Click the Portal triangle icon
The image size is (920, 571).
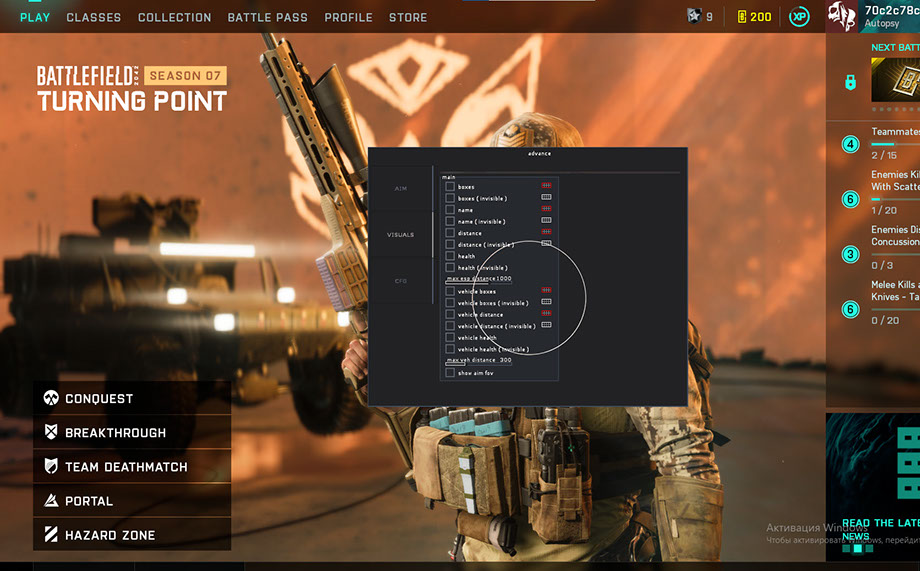[50, 501]
